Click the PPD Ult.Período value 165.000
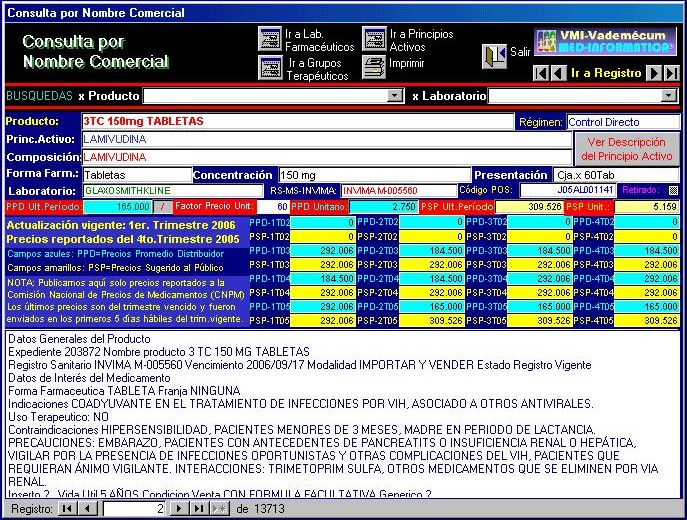687x520 pixels. click(117, 207)
